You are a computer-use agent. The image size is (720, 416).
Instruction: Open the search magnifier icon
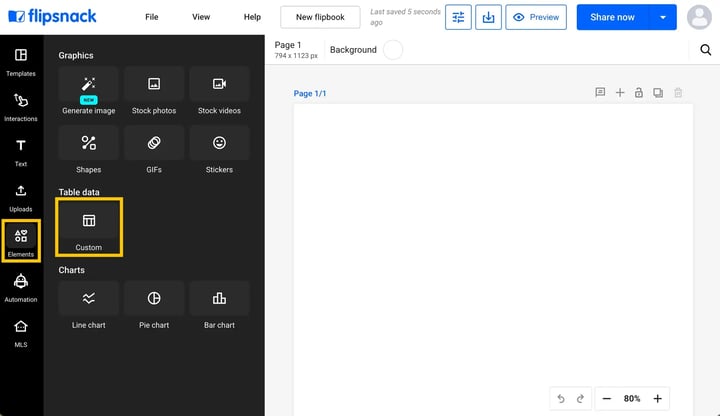[706, 50]
